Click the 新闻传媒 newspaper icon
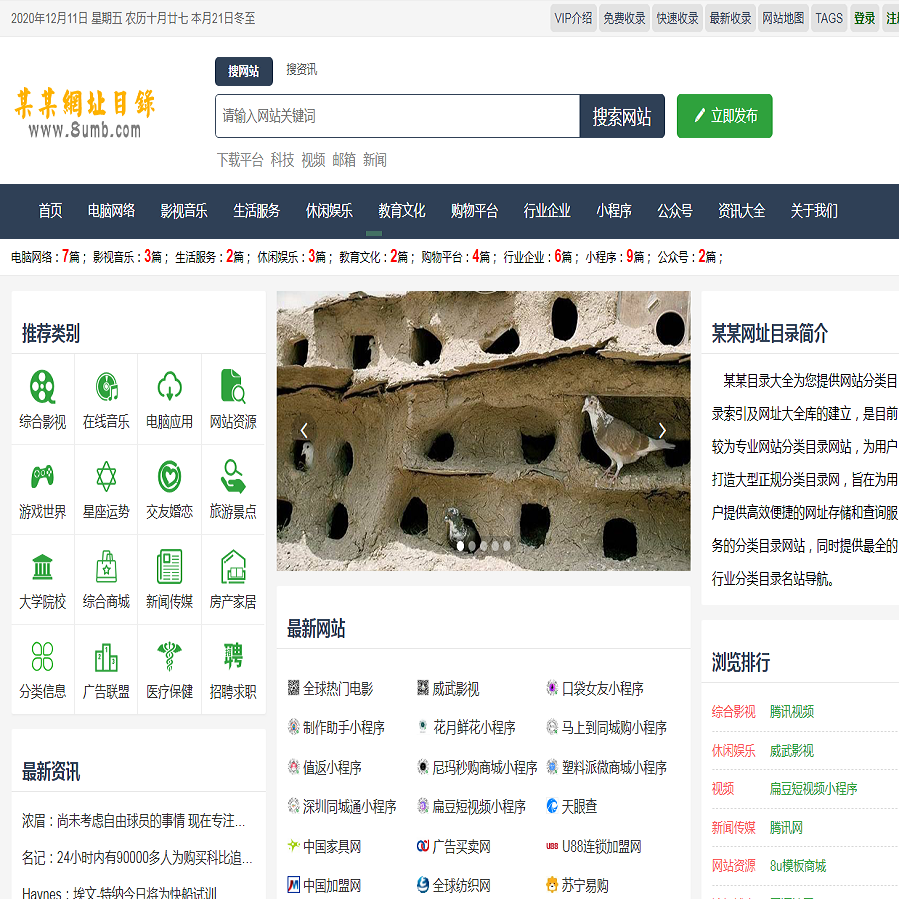The image size is (899, 899). [x=170, y=568]
